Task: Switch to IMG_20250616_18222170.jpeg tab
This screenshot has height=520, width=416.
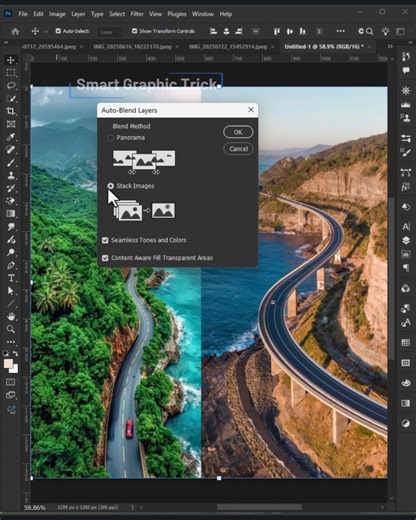Action: (x=133, y=47)
